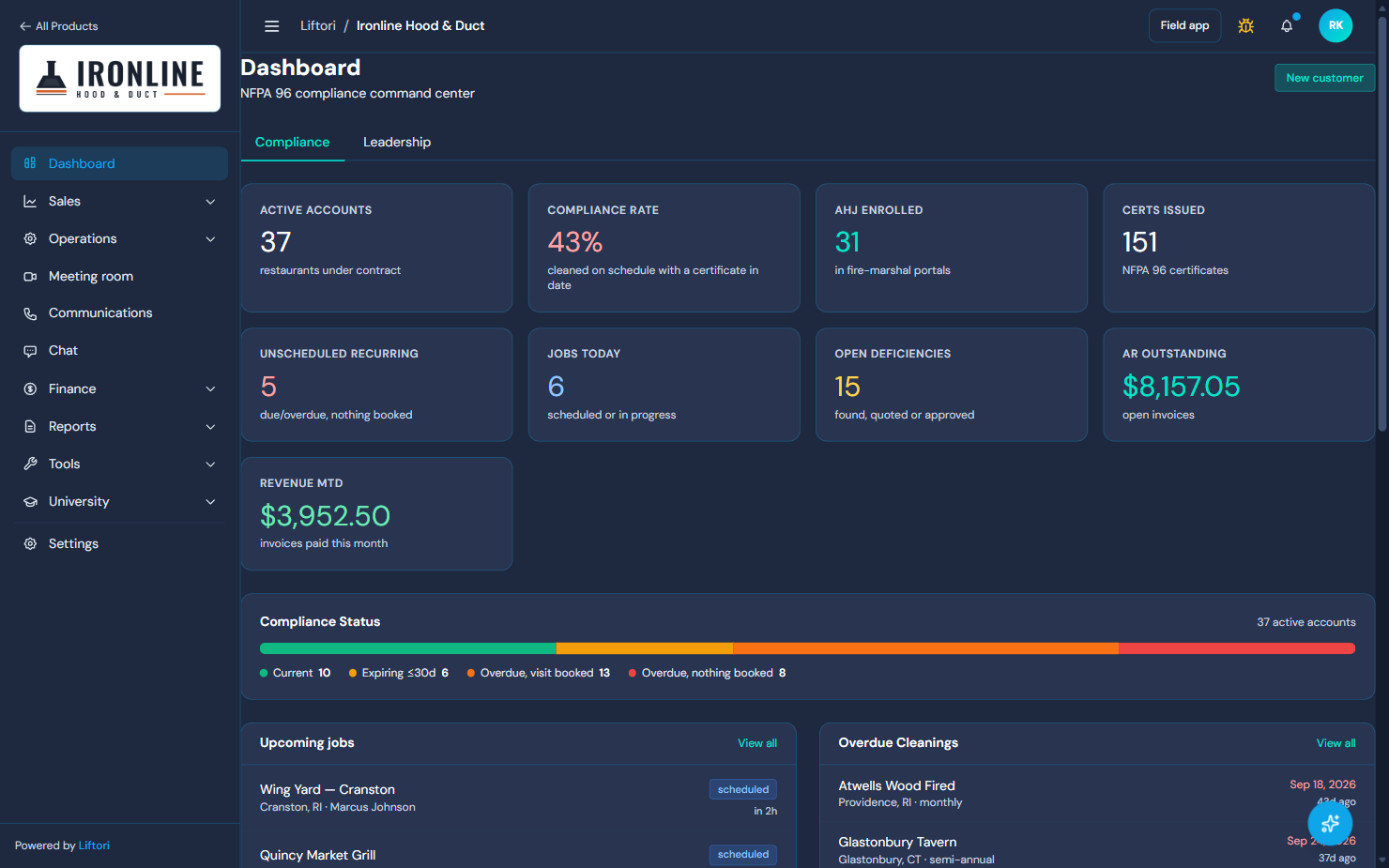Screen dimensions: 1389x868
Task: Select the Quincy Market Grill job
Action: coord(518,851)
